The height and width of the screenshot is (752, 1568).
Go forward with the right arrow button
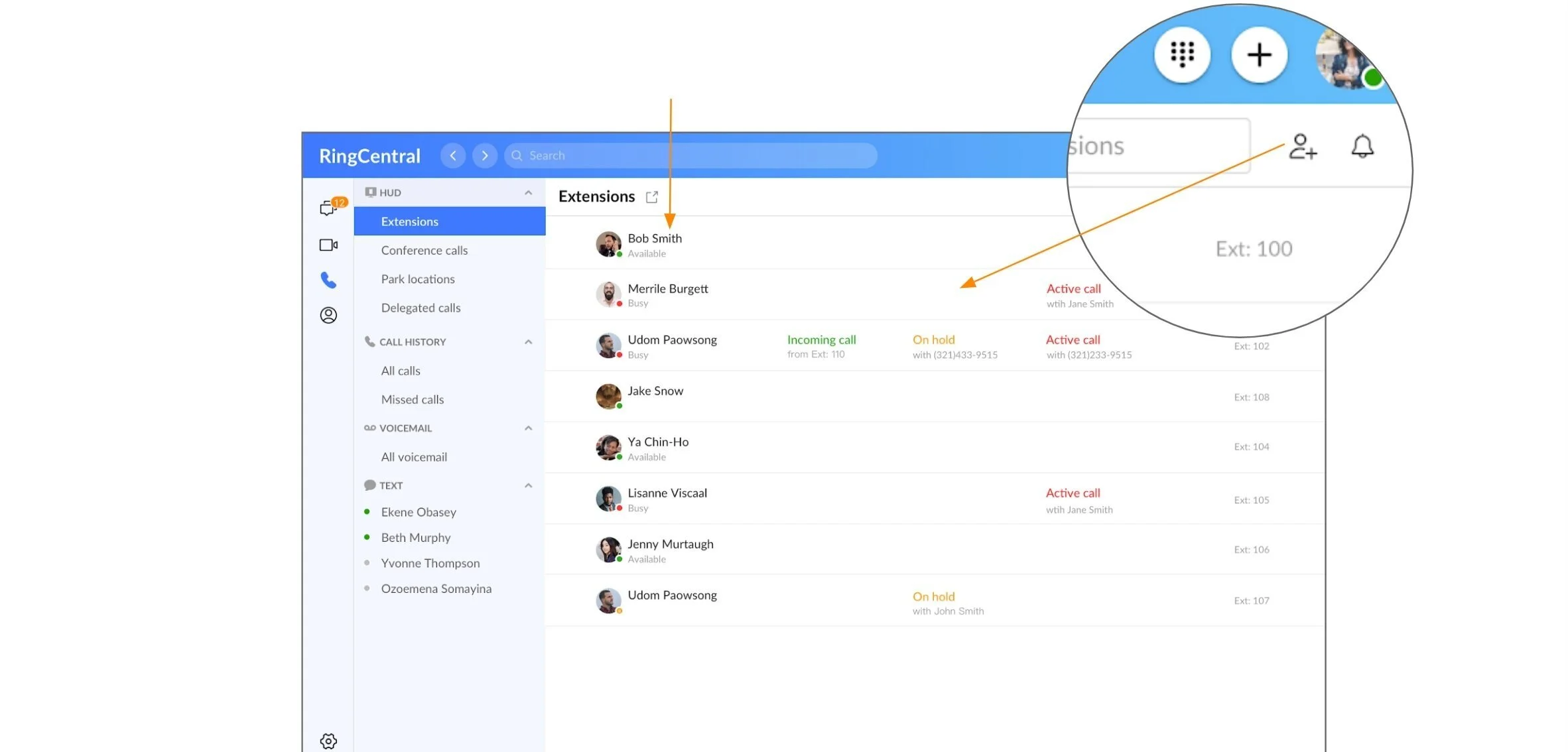point(485,156)
